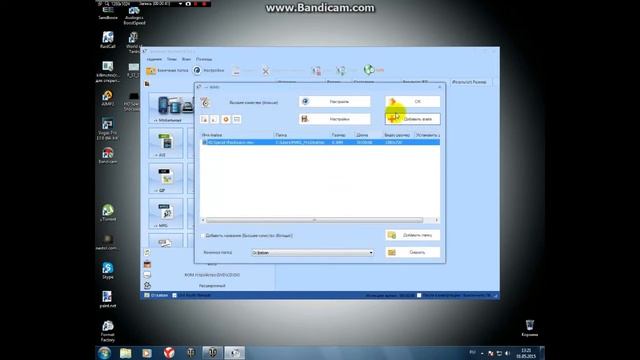Click the Добавить файл button
Image resolution: width=640 pixels, height=360 pixels.
click(413, 119)
